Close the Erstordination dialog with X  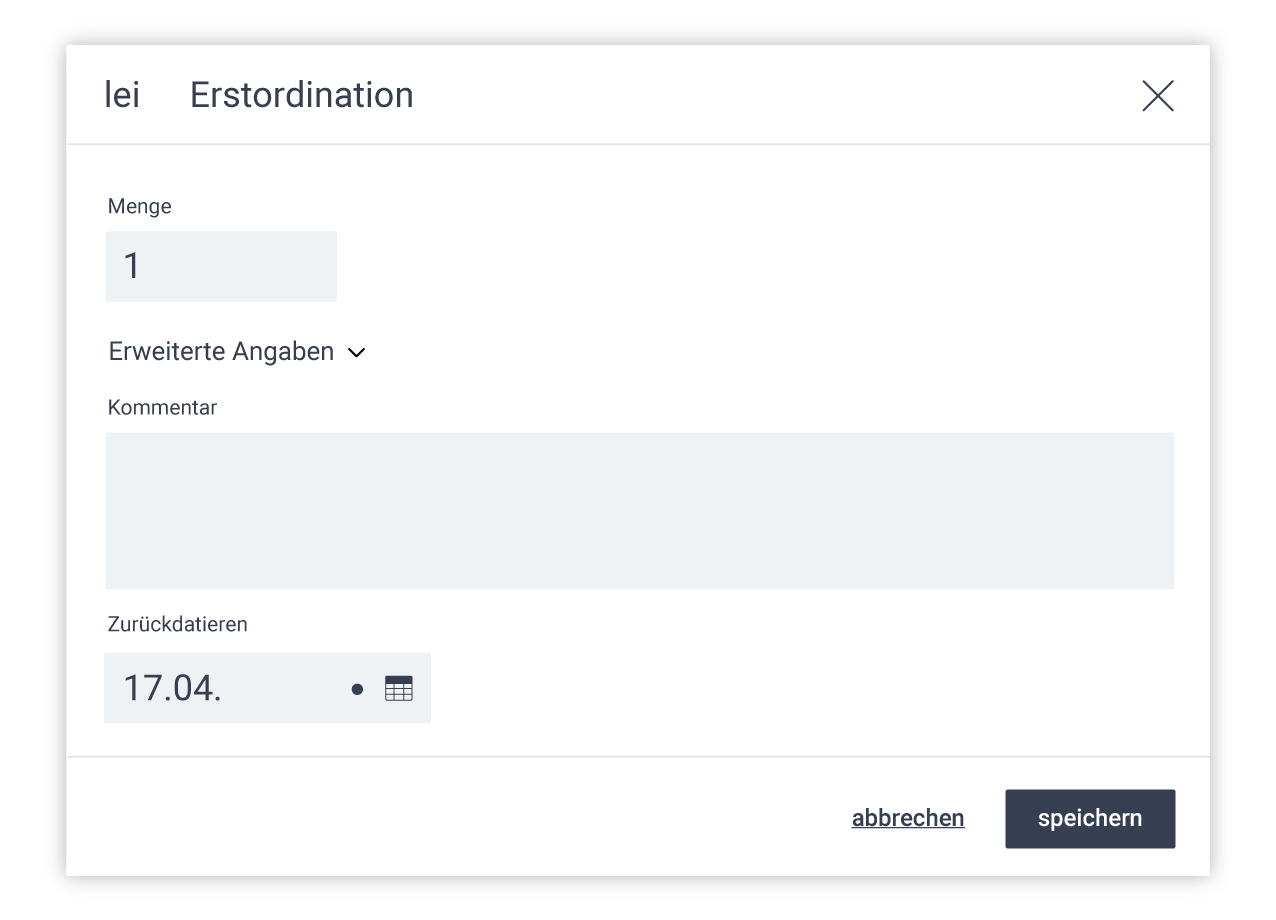click(1157, 96)
